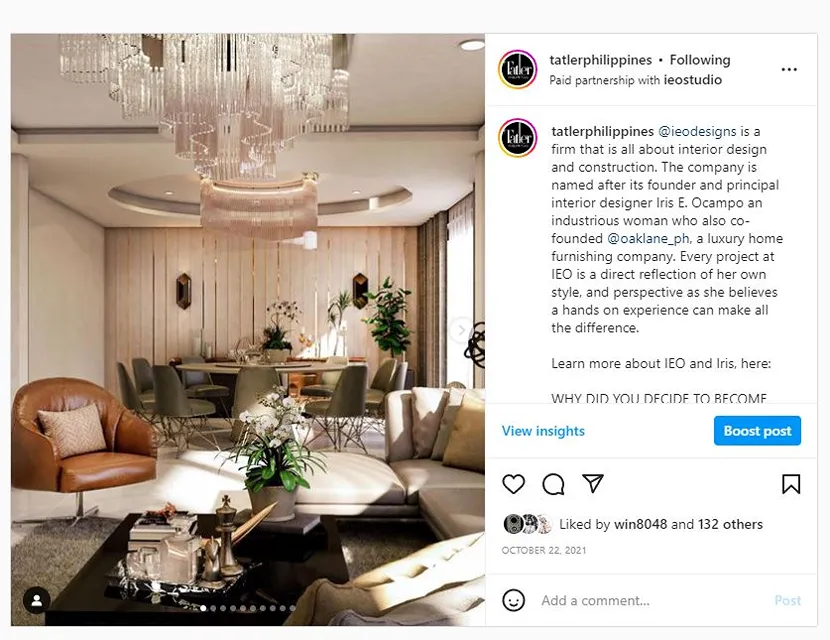This screenshot has width=830, height=640.
Task: Save the post with the bookmark icon
Action: (791, 484)
